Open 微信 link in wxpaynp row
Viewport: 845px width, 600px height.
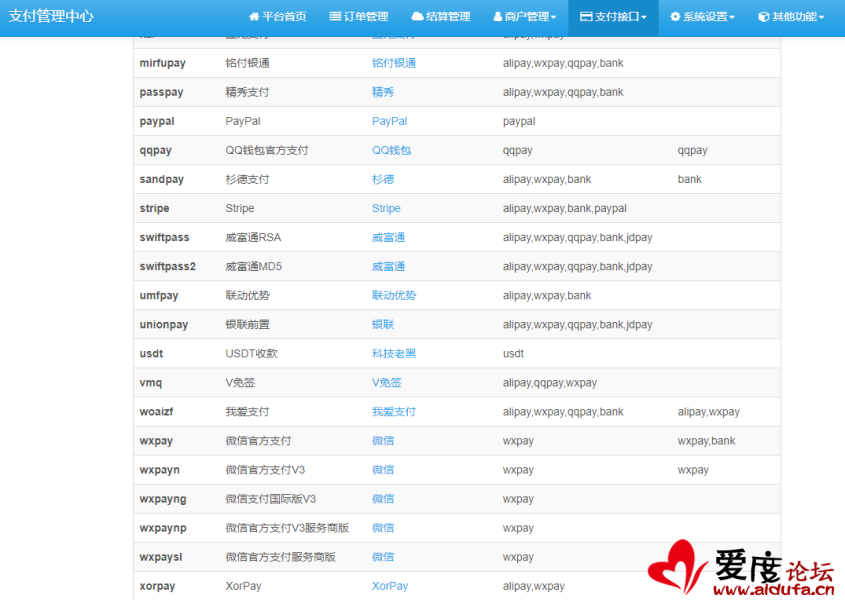click(383, 529)
